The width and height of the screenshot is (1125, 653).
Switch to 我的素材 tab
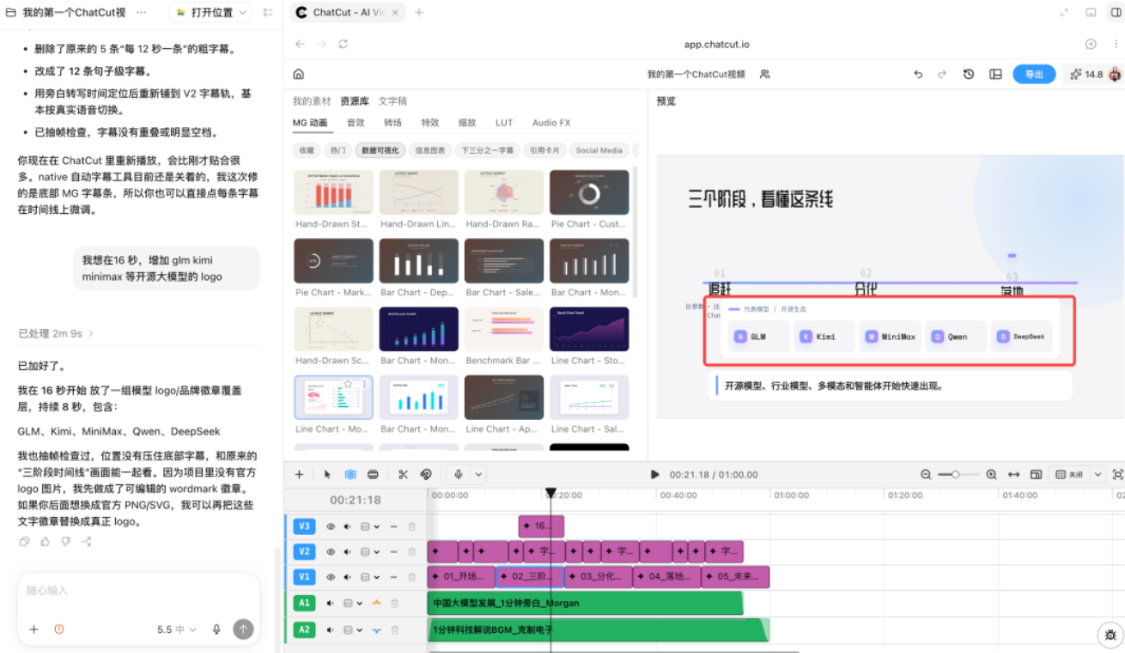coord(311,101)
